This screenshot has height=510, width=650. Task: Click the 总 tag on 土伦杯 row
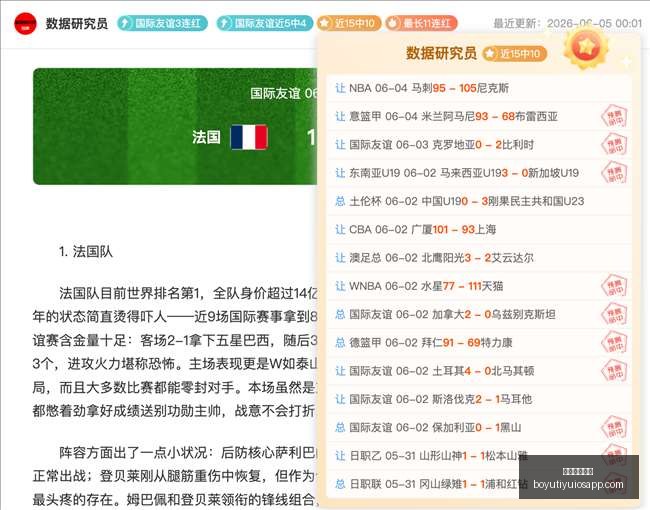pyautogui.click(x=340, y=201)
